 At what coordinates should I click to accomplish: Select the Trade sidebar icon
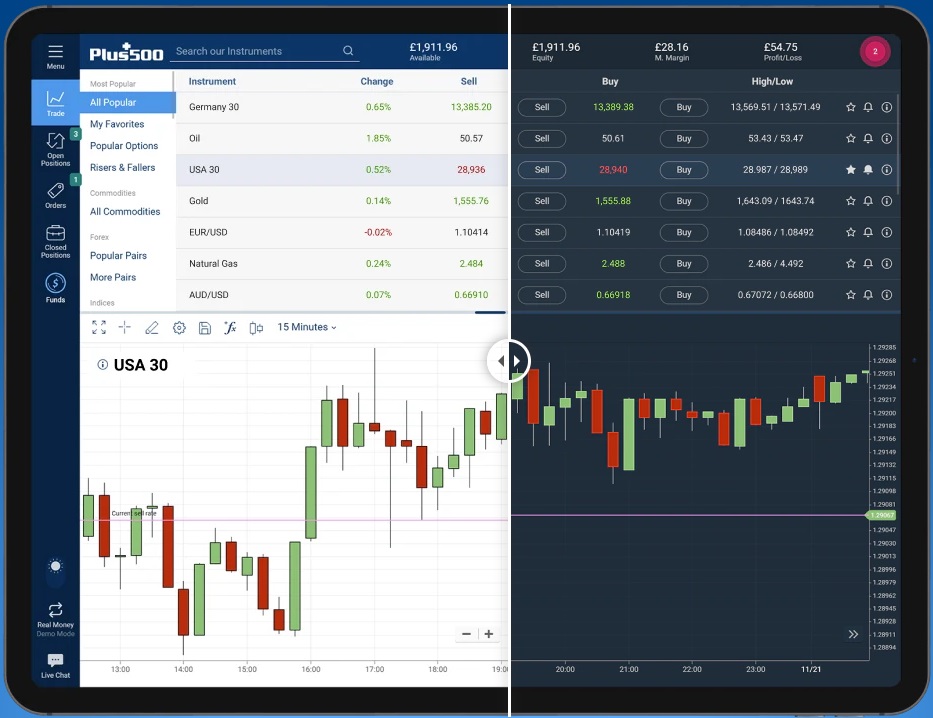55,103
